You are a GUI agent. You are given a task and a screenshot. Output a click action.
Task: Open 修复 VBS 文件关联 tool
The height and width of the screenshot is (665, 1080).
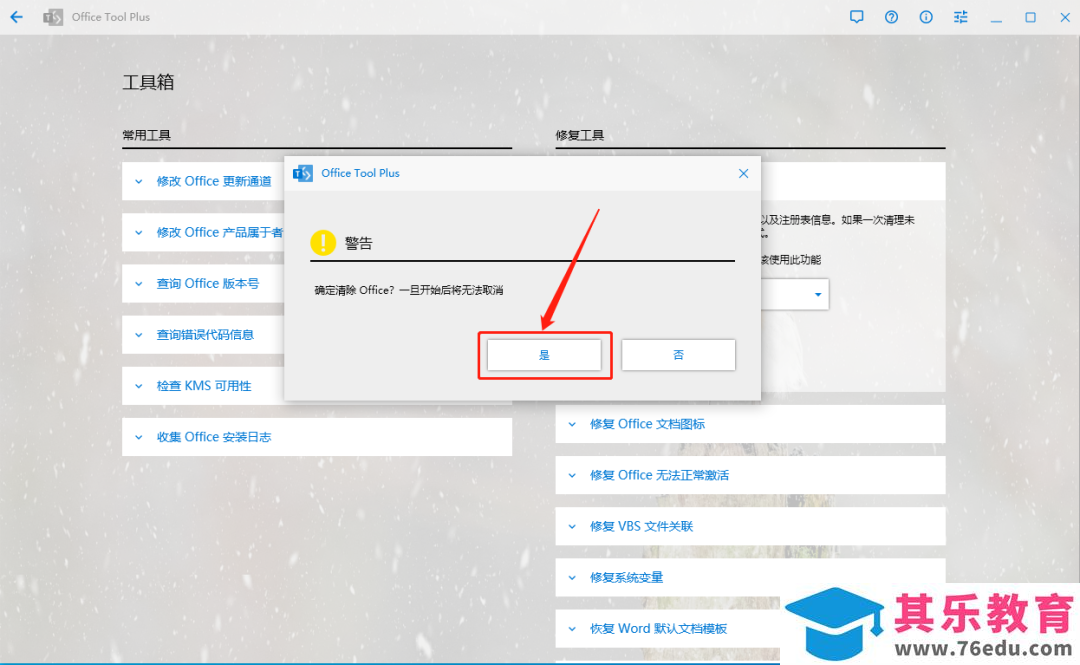pos(641,526)
